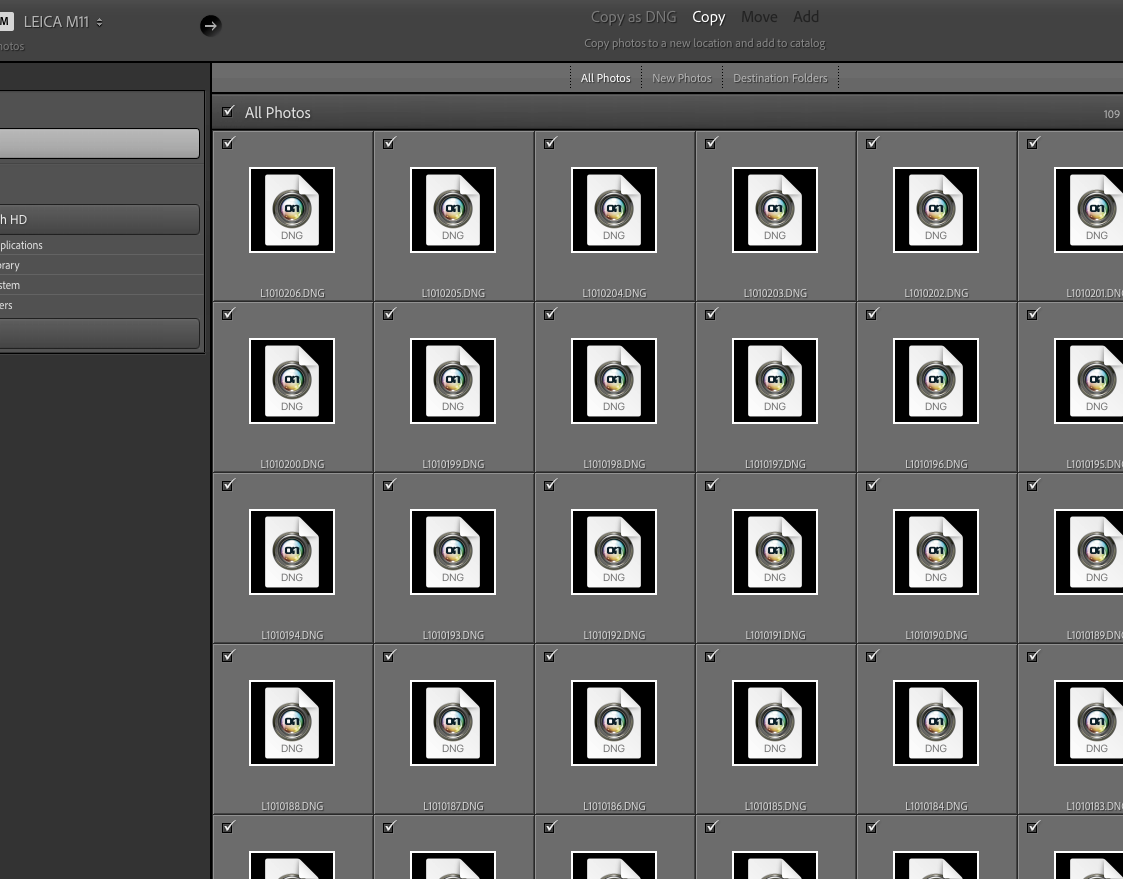Click the L1010189.DNG thumbnail at right edge
Screen dimensions: 1123x879
tap(1089, 552)
